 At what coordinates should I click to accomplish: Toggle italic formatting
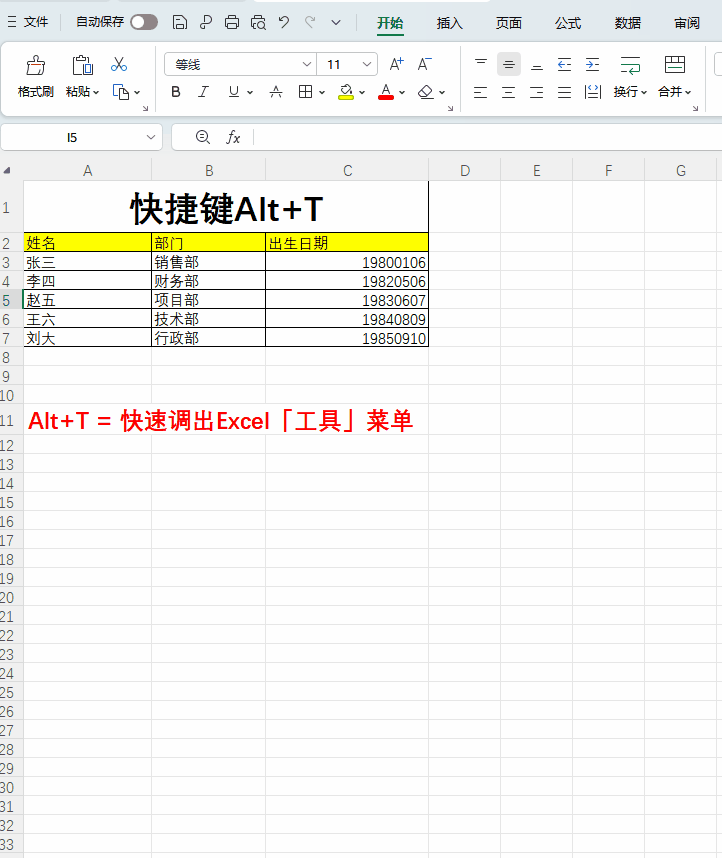(x=204, y=92)
